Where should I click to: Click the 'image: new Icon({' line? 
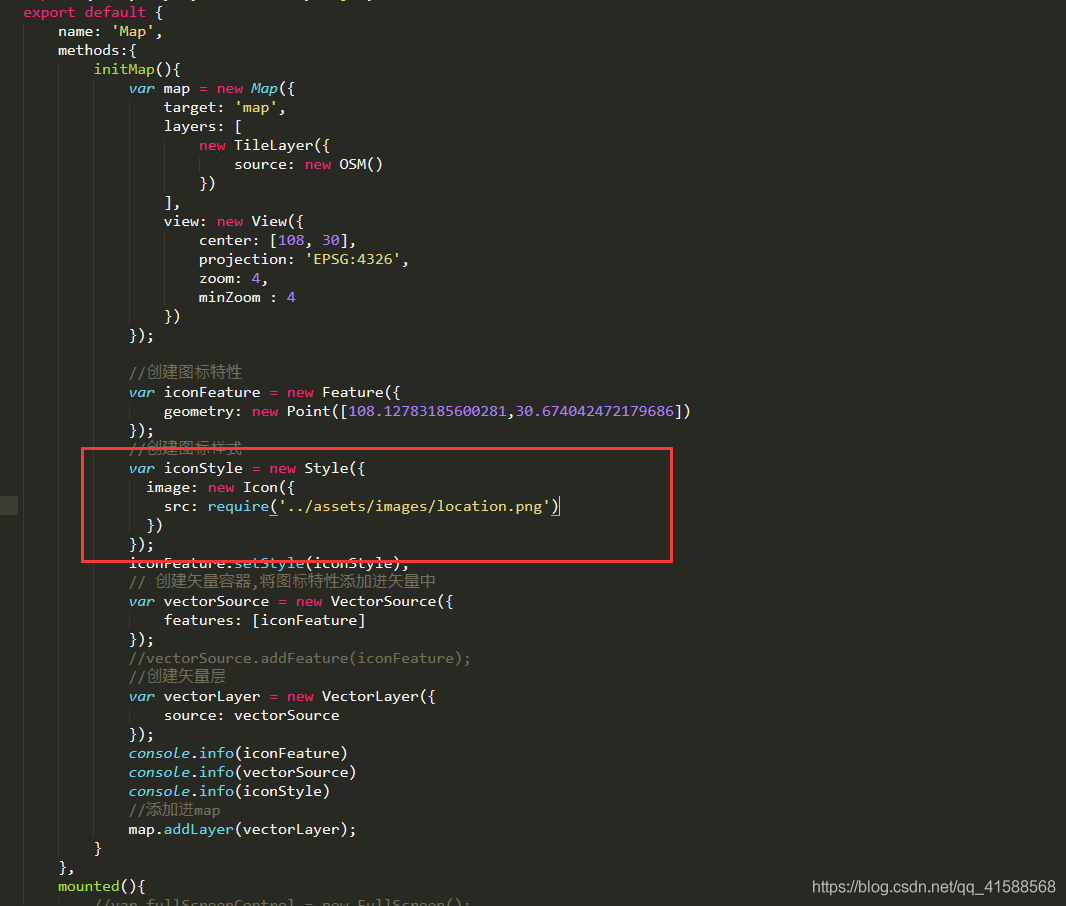[x=220, y=487]
